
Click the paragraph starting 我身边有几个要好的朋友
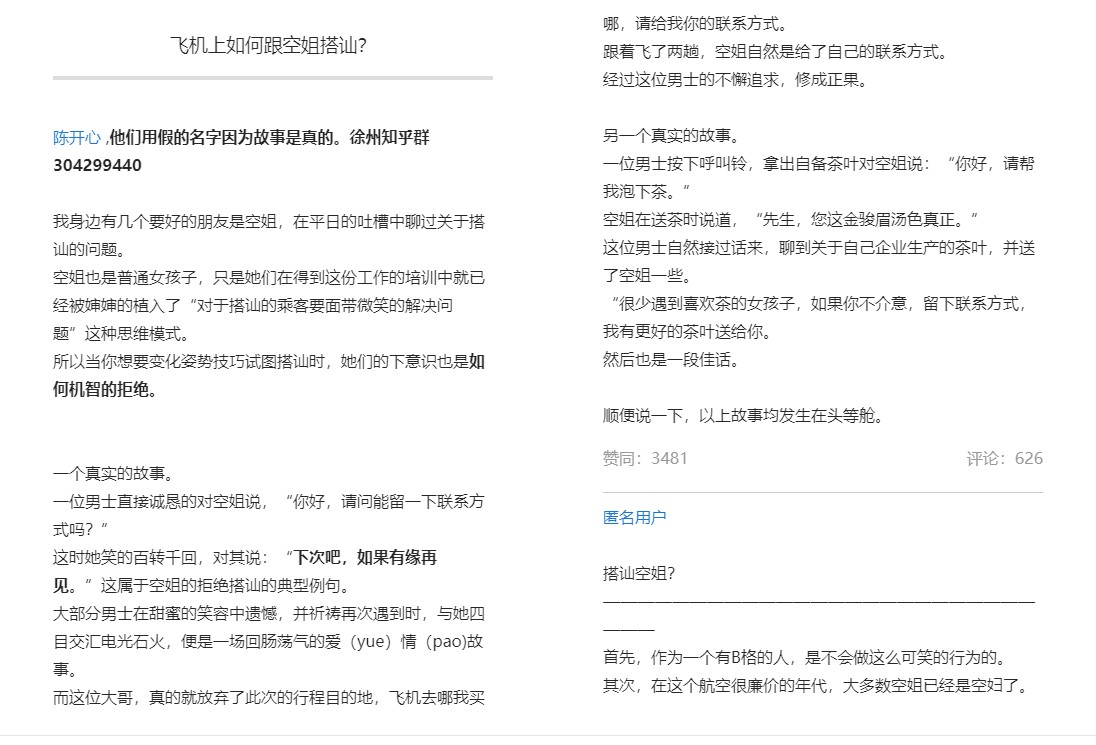[x=269, y=221]
